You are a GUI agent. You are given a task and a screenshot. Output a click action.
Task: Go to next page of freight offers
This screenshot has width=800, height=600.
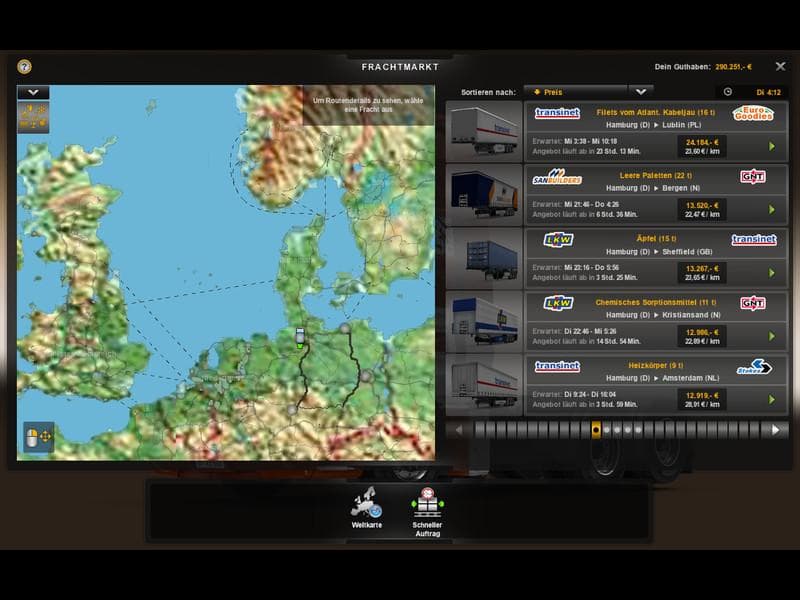[776, 430]
